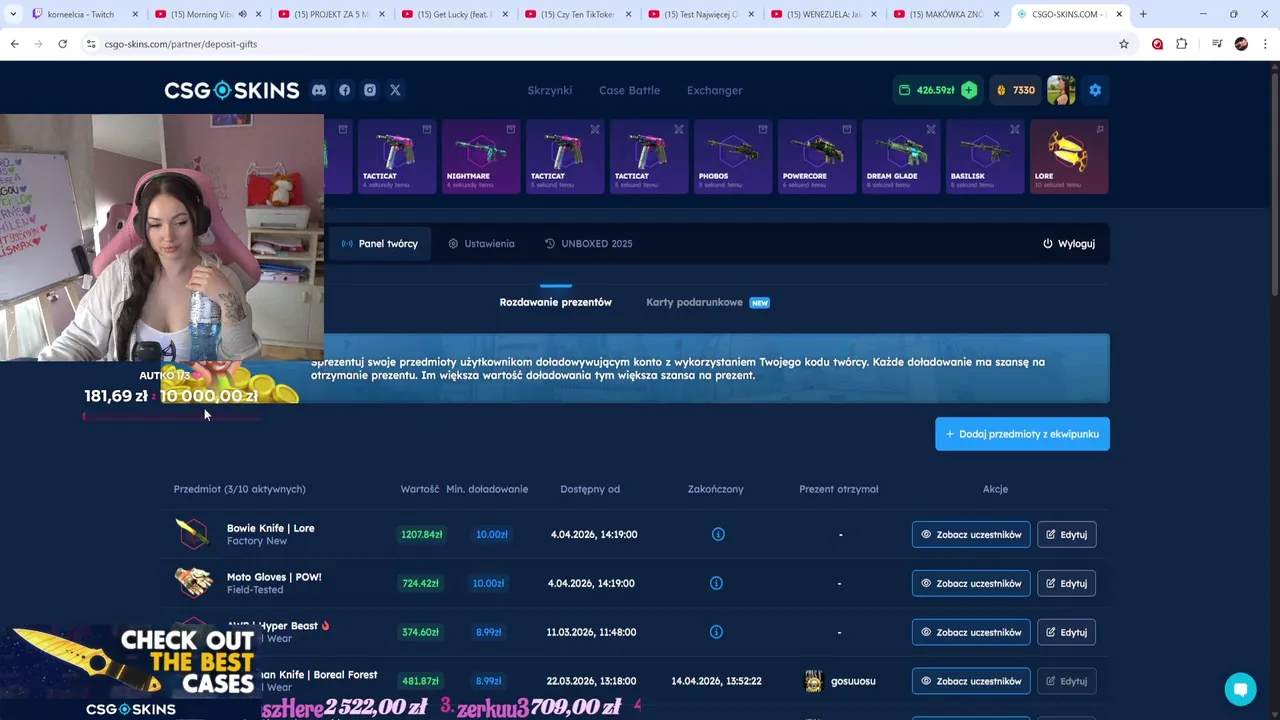View participants for Boreal Forest knife
This screenshot has width=1280, height=720.
(x=971, y=681)
